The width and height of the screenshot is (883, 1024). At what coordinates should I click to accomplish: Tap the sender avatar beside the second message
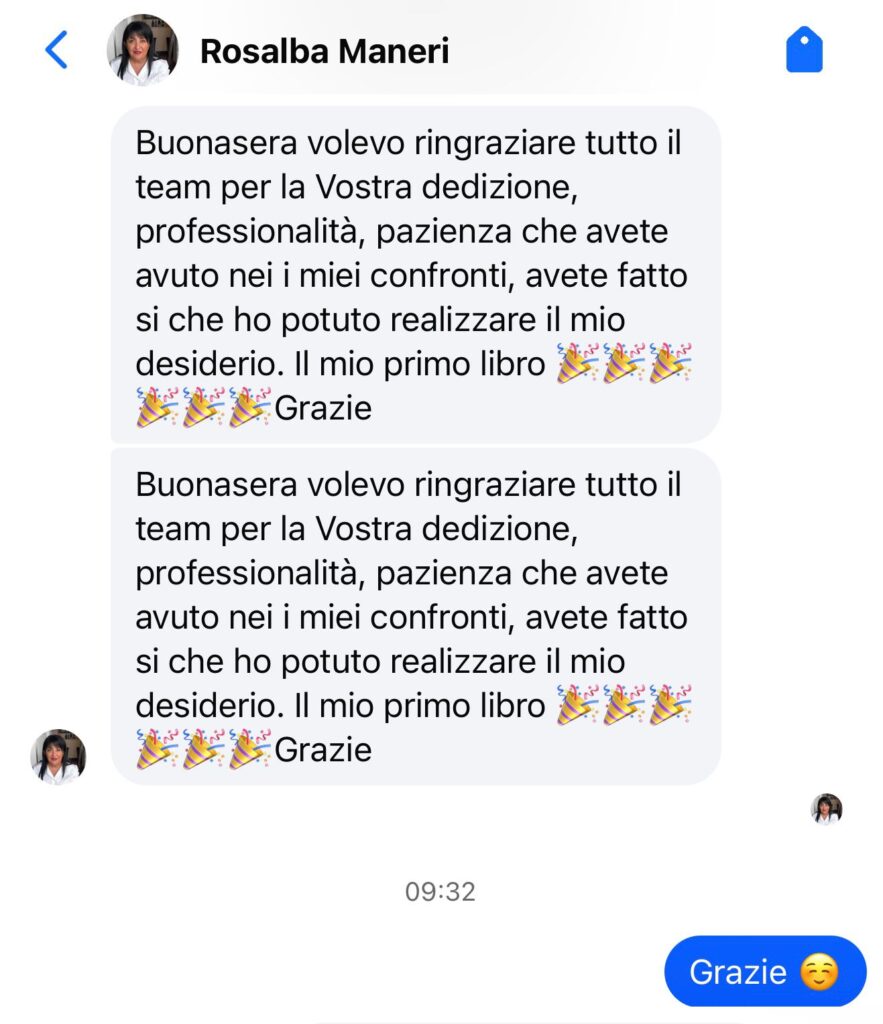pos(58,756)
